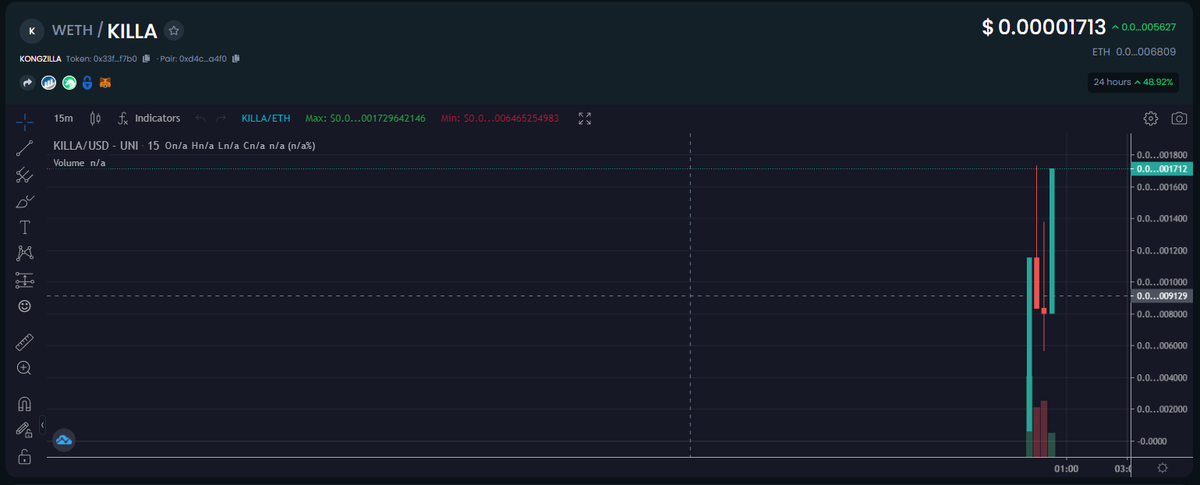Click the tall green latest candlestick
This screenshot has height=485, width=1200.
coord(1052,241)
